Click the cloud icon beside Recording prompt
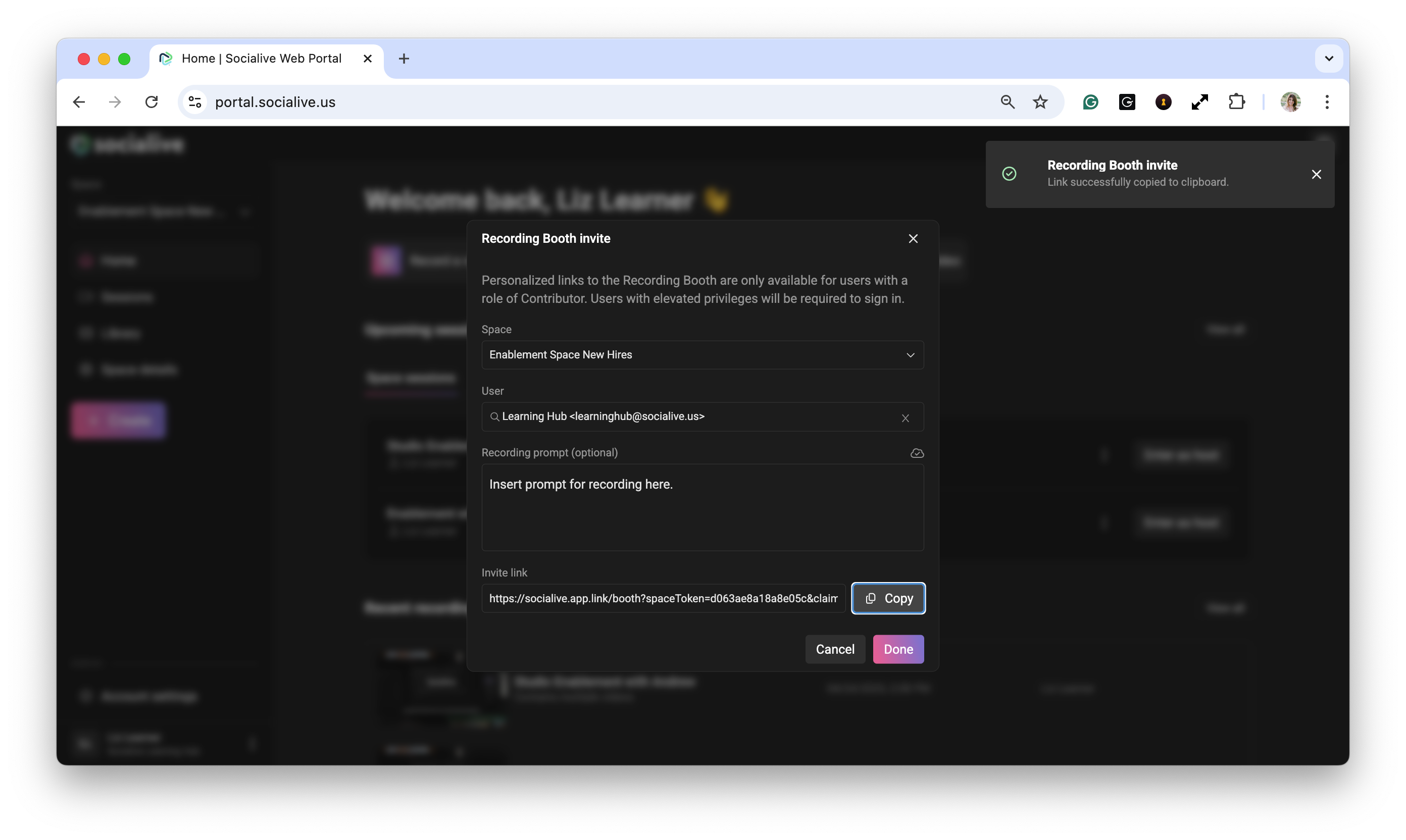The width and height of the screenshot is (1406, 840). coord(917,453)
